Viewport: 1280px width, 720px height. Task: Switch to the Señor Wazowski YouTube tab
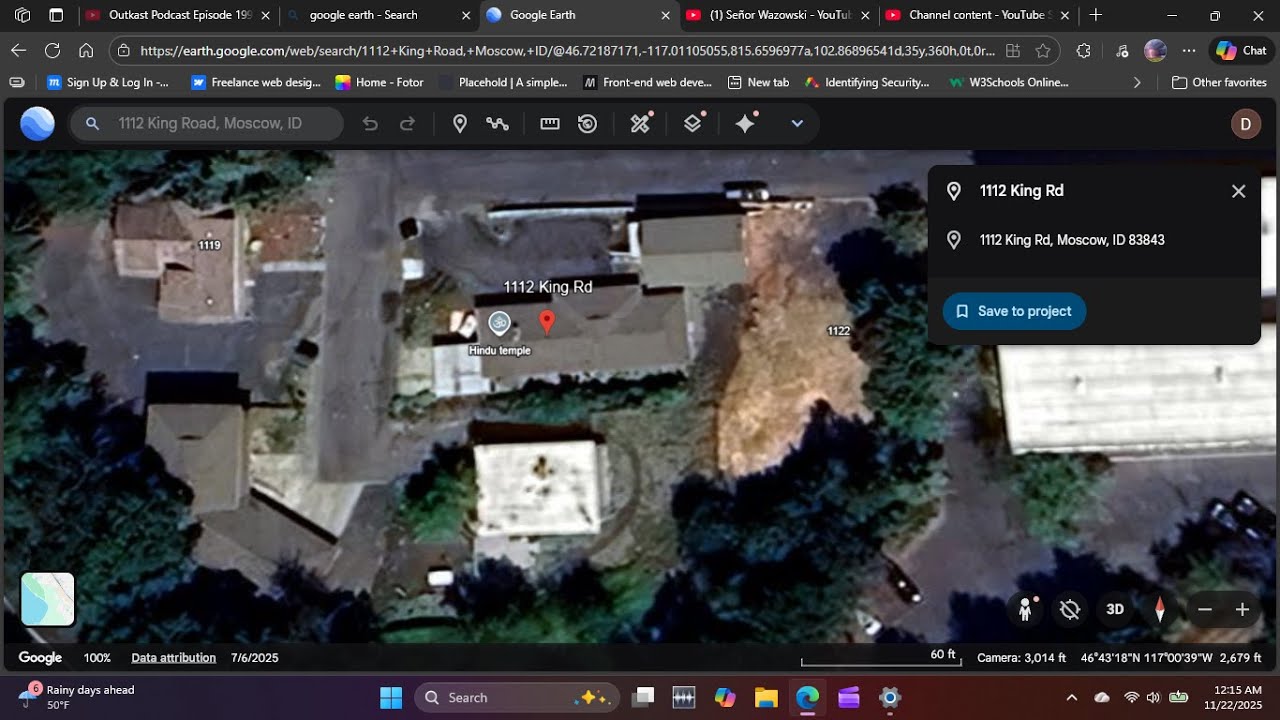pos(780,15)
